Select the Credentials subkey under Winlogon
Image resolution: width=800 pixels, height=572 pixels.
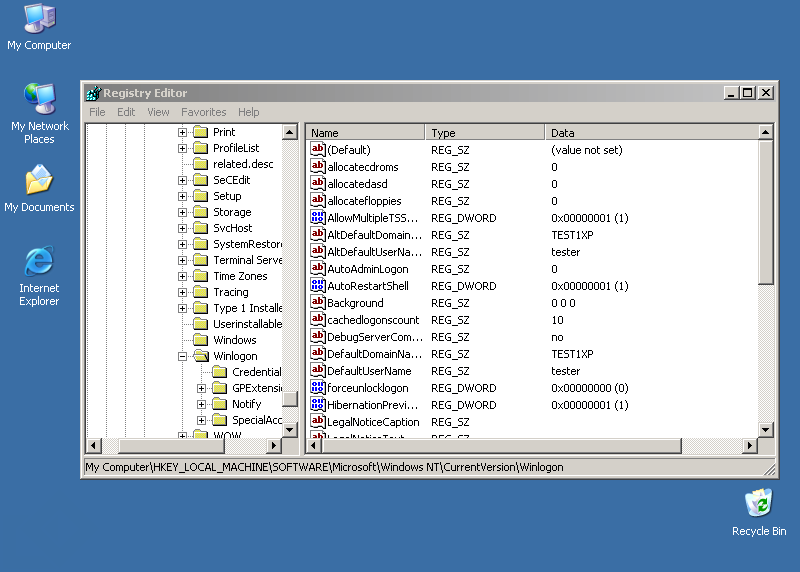[256, 372]
